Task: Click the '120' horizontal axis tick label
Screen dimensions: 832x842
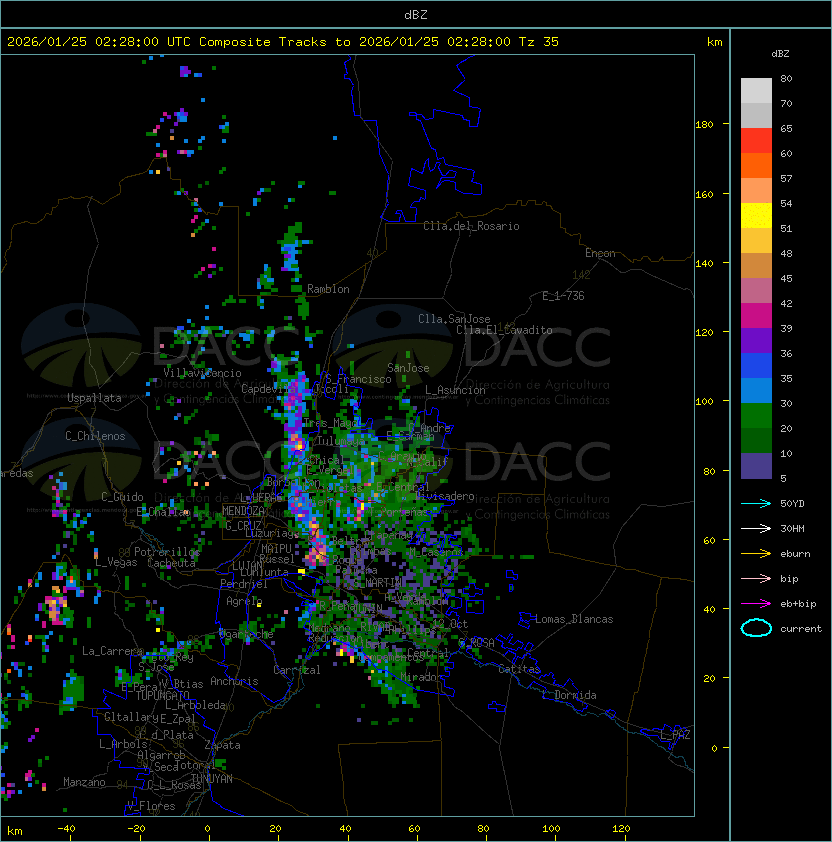Action: (x=621, y=829)
